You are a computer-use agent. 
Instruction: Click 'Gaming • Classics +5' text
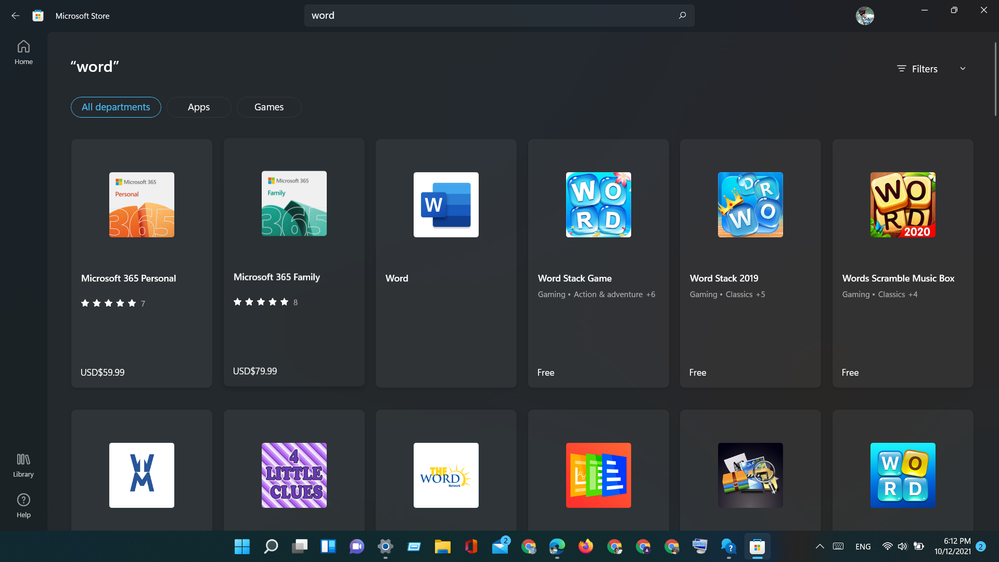pyautogui.click(x=727, y=294)
